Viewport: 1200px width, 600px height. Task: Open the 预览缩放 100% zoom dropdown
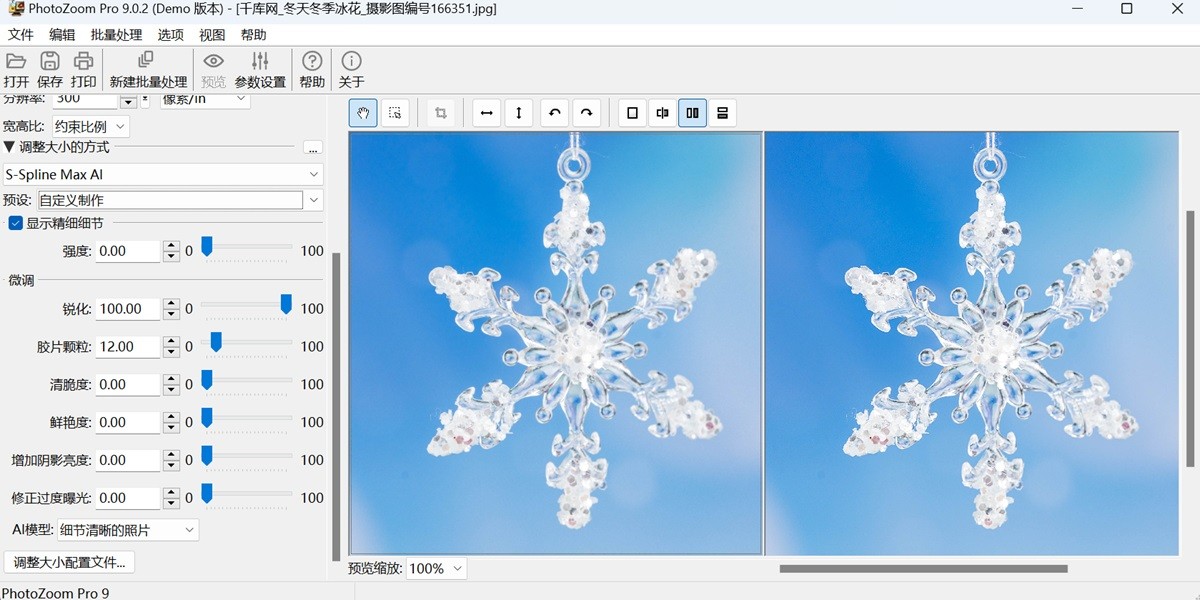[x=436, y=568]
